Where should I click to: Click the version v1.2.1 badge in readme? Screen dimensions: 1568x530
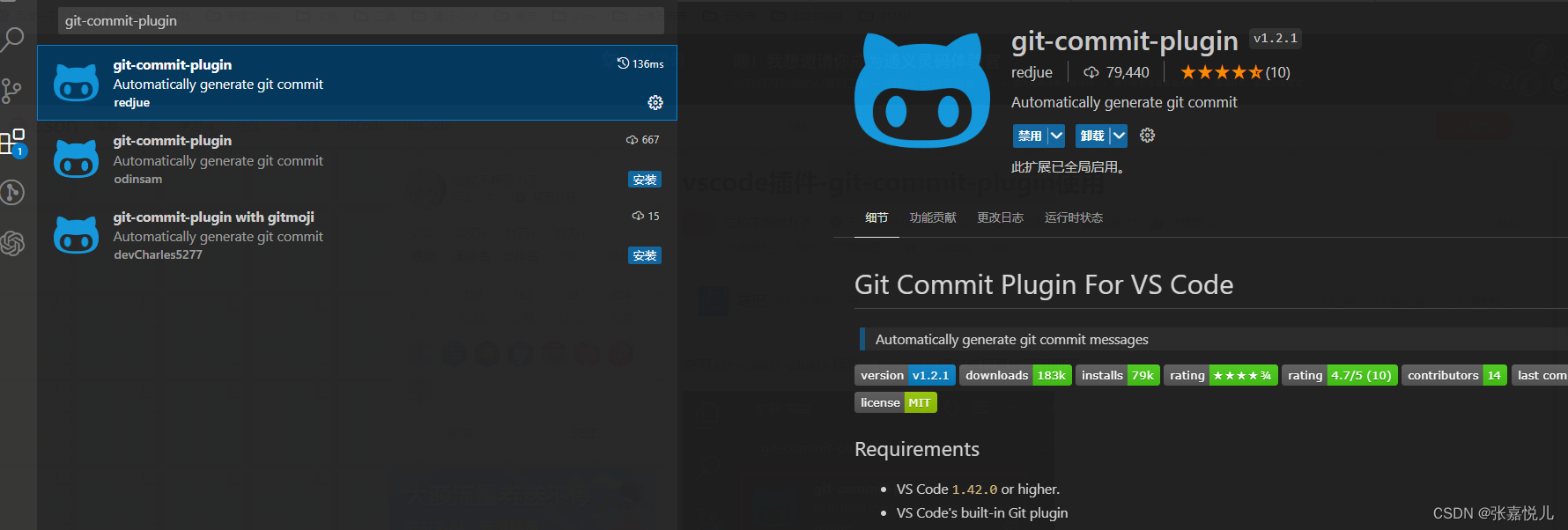pyautogui.click(x=905, y=375)
